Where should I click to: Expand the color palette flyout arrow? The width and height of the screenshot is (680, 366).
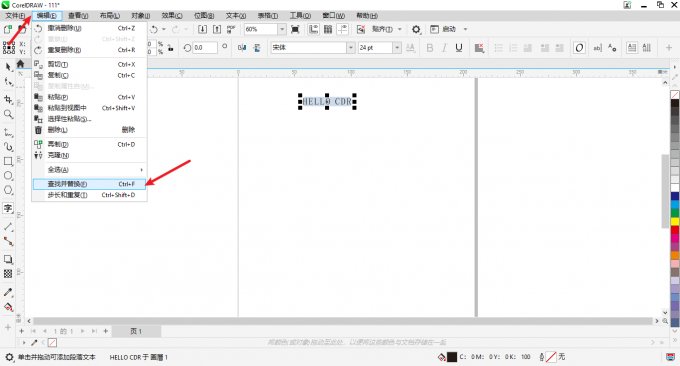pos(675,67)
